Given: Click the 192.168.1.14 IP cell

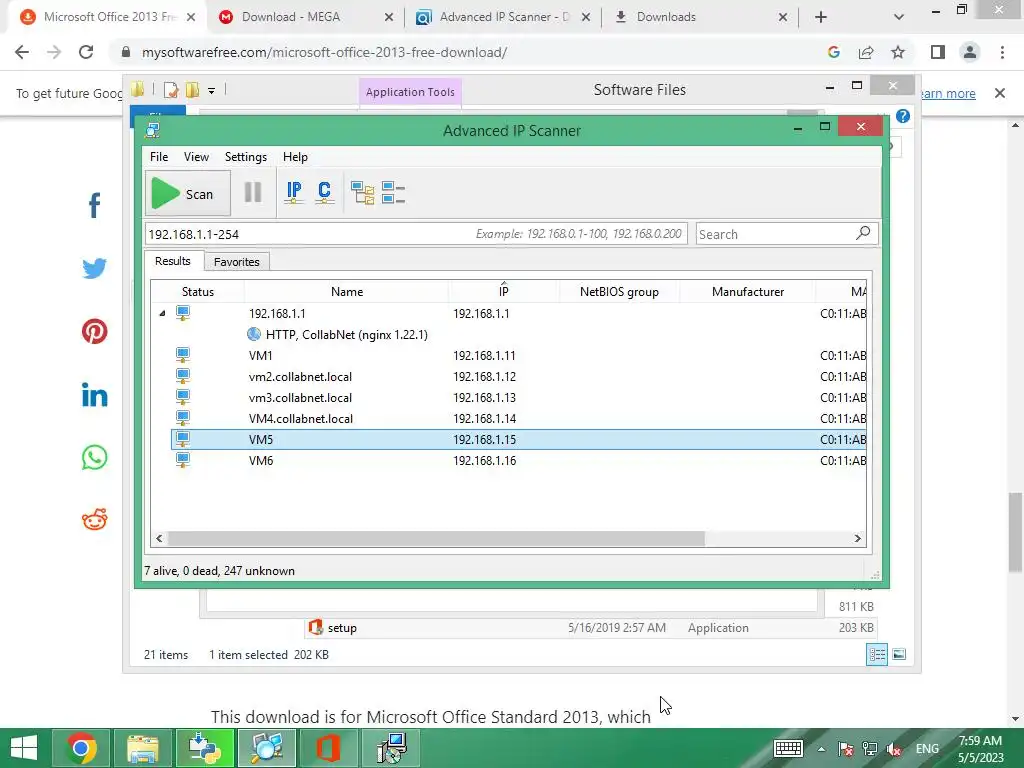Looking at the screenshot, I should click(x=485, y=419).
